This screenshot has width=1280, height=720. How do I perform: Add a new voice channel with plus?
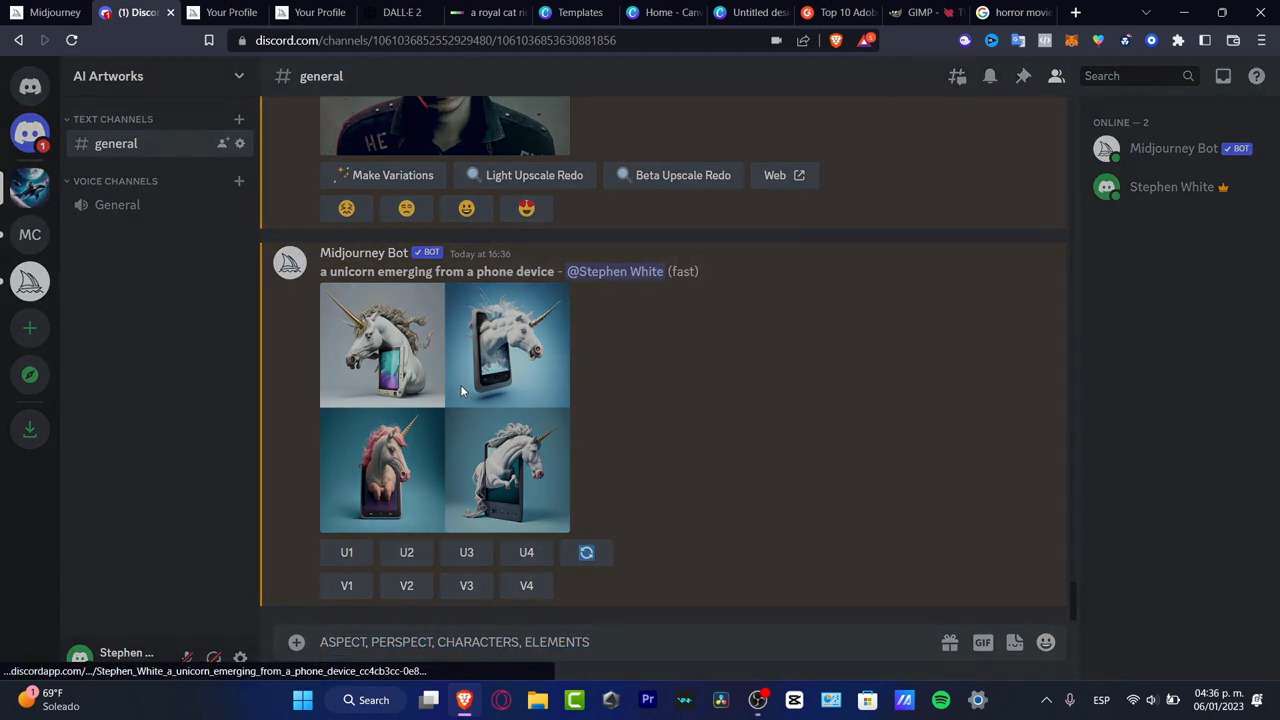click(239, 181)
